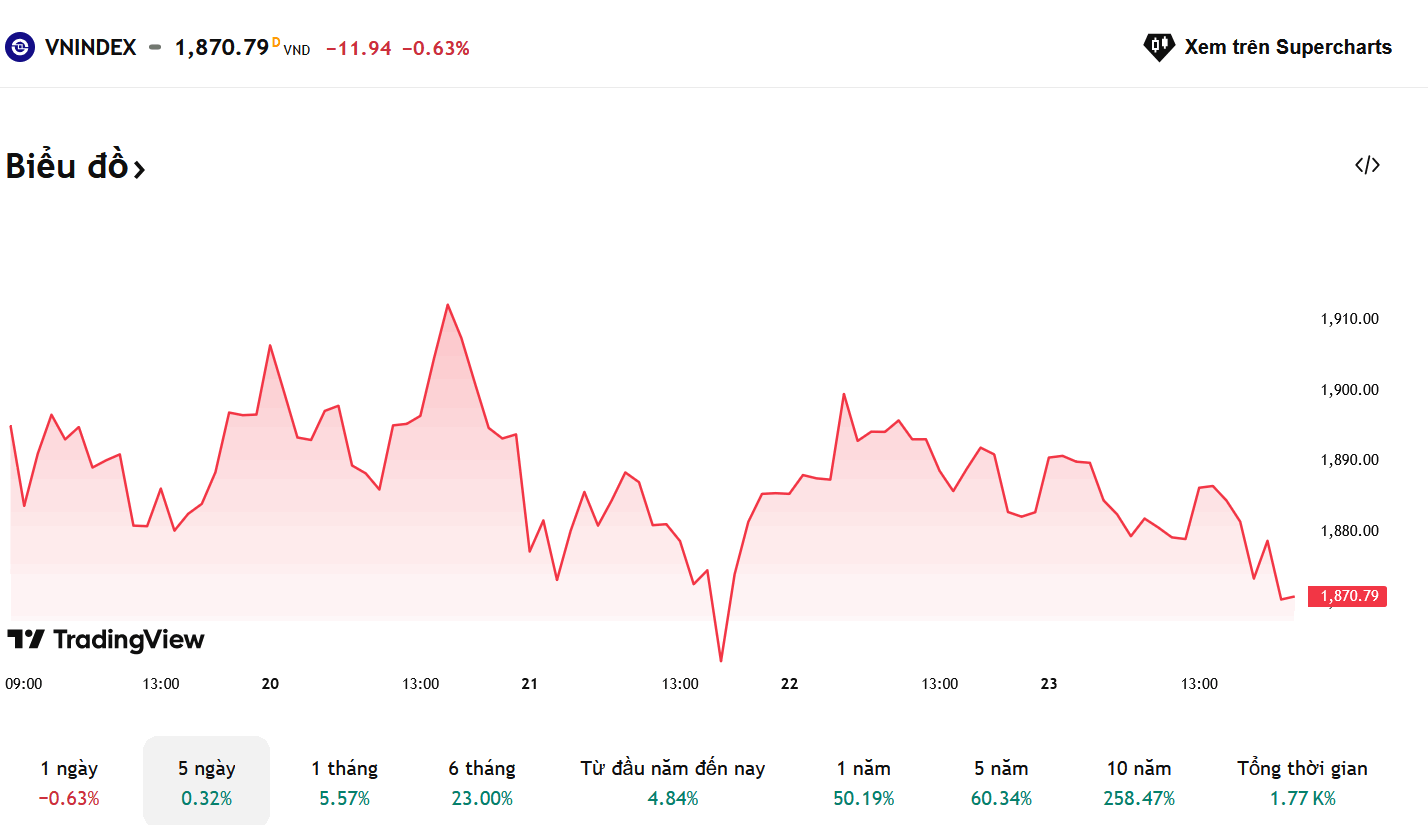Expand the Biểu đồ chevron arrow
The width and height of the screenshot is (1428, 825).
coord(139,169)
